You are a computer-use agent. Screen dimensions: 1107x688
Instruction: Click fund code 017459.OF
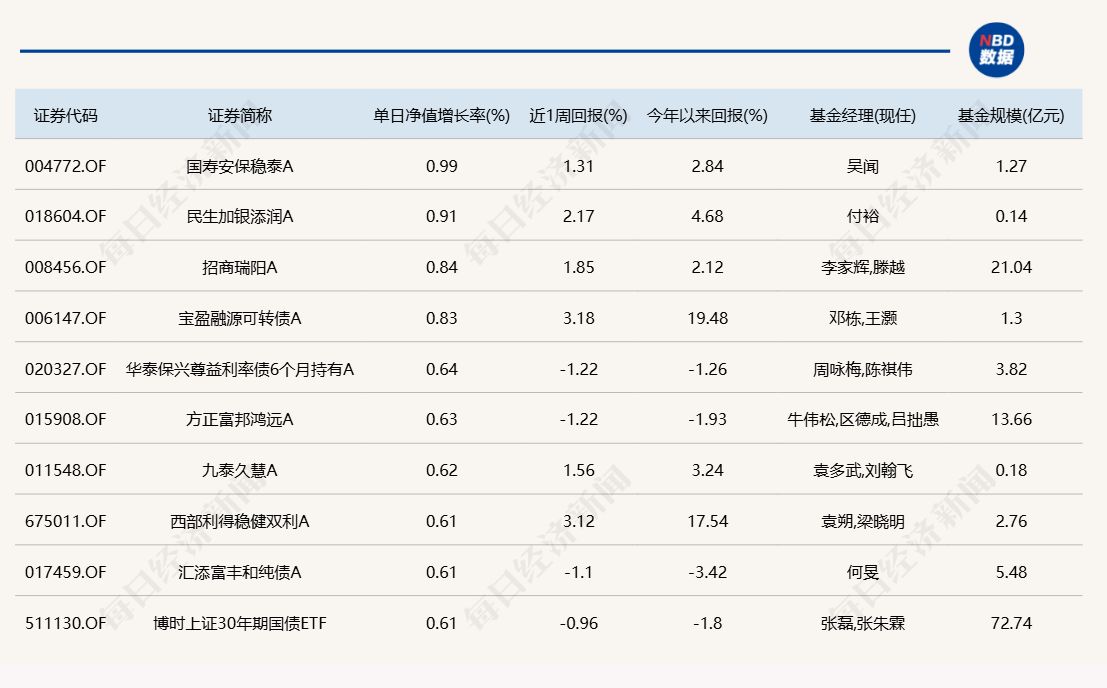point(65,572)
